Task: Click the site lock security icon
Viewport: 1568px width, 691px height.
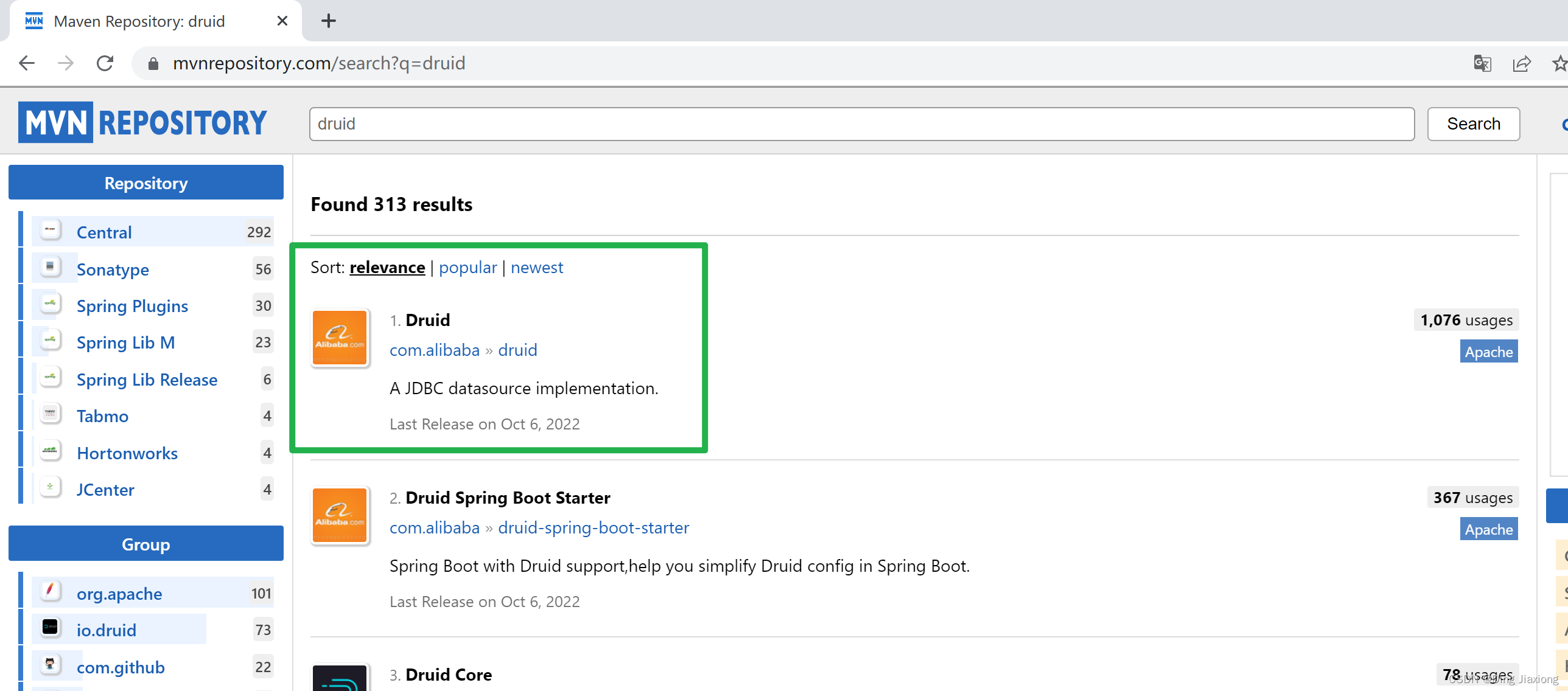Action: 153,63
